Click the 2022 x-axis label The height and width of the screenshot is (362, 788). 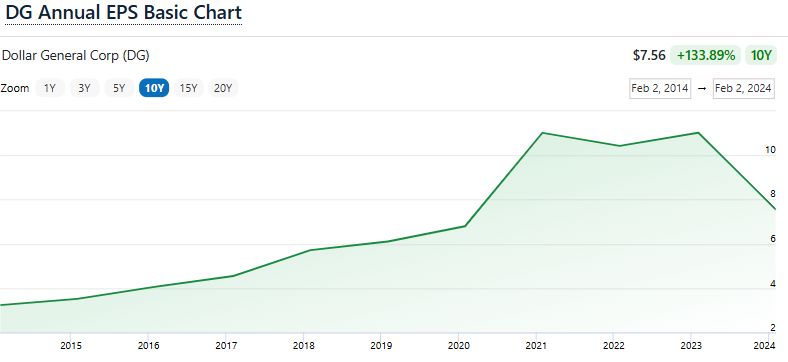[x=613, y=346]
